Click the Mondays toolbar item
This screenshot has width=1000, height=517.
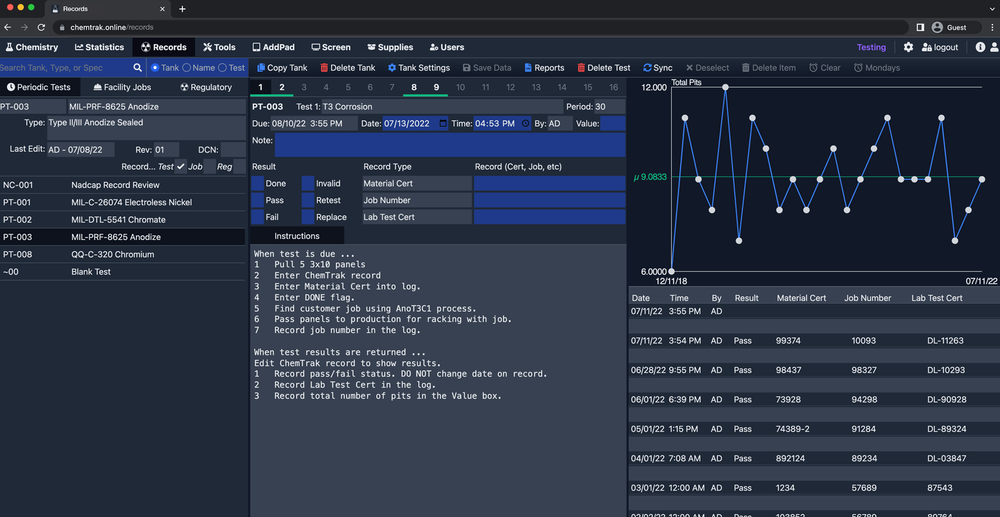coord(877,68)
